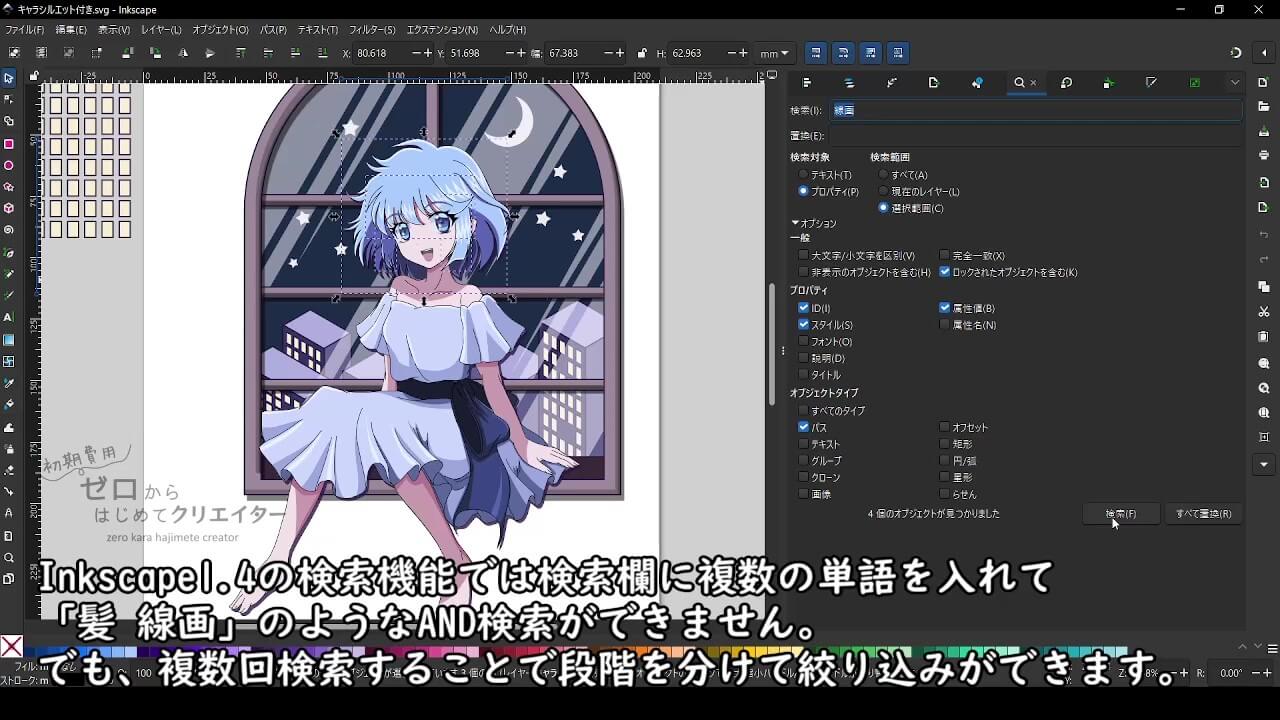Flip selection vertically icon

(210, 53)
